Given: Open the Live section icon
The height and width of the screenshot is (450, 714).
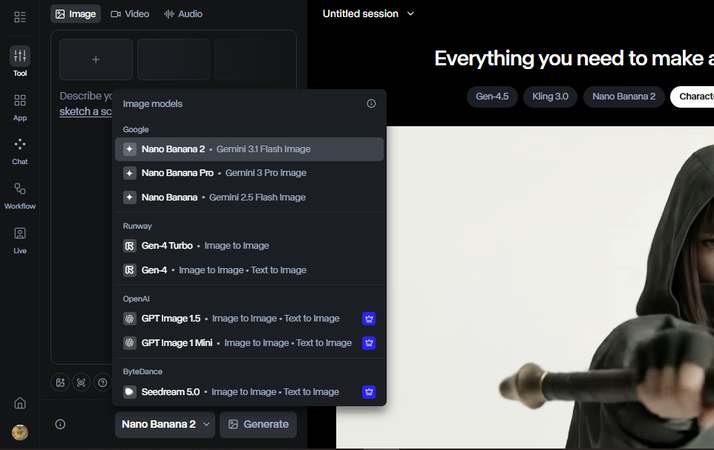Looking at the screenshot, I should [x=20, y=233].
